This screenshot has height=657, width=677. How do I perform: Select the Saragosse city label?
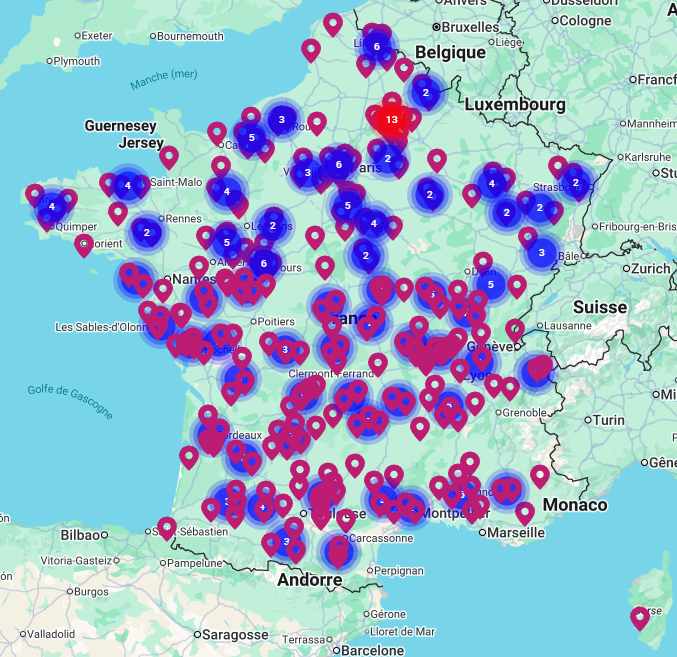235,635
